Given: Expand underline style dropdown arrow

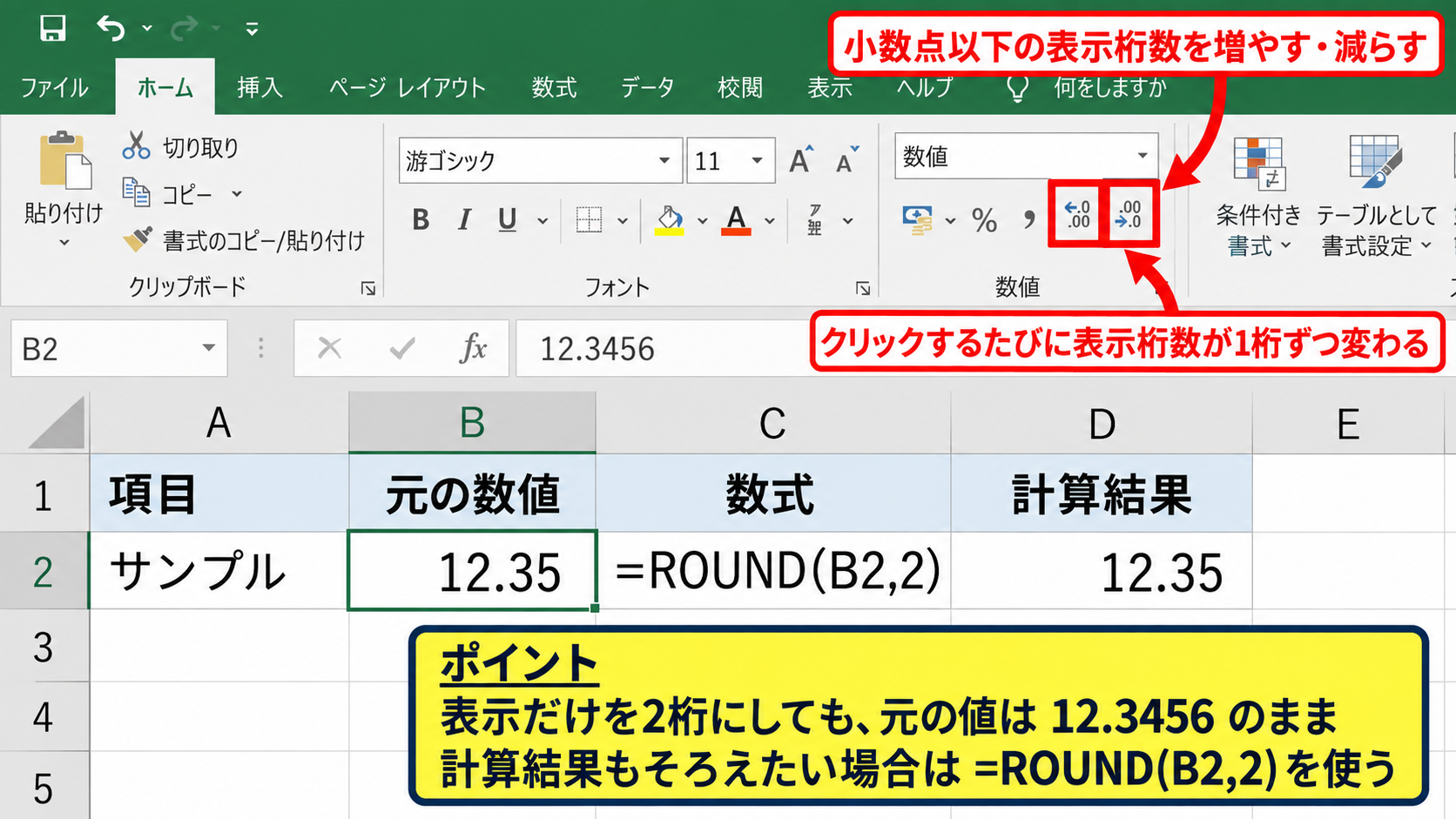Looking at the screenshot, I should (x=543, y=221).
